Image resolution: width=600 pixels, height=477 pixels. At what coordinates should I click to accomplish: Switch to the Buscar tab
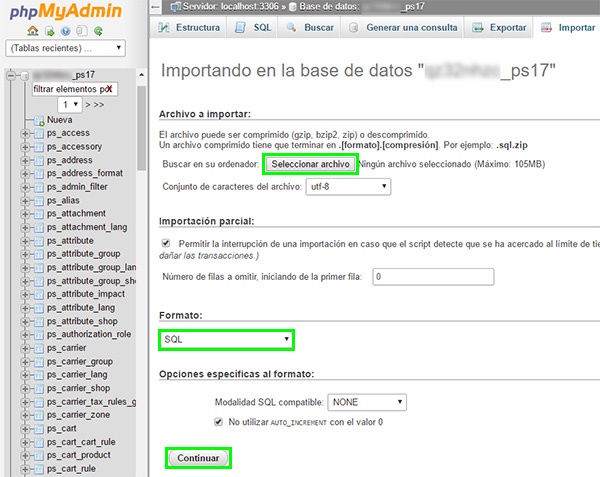pos(310,28)
